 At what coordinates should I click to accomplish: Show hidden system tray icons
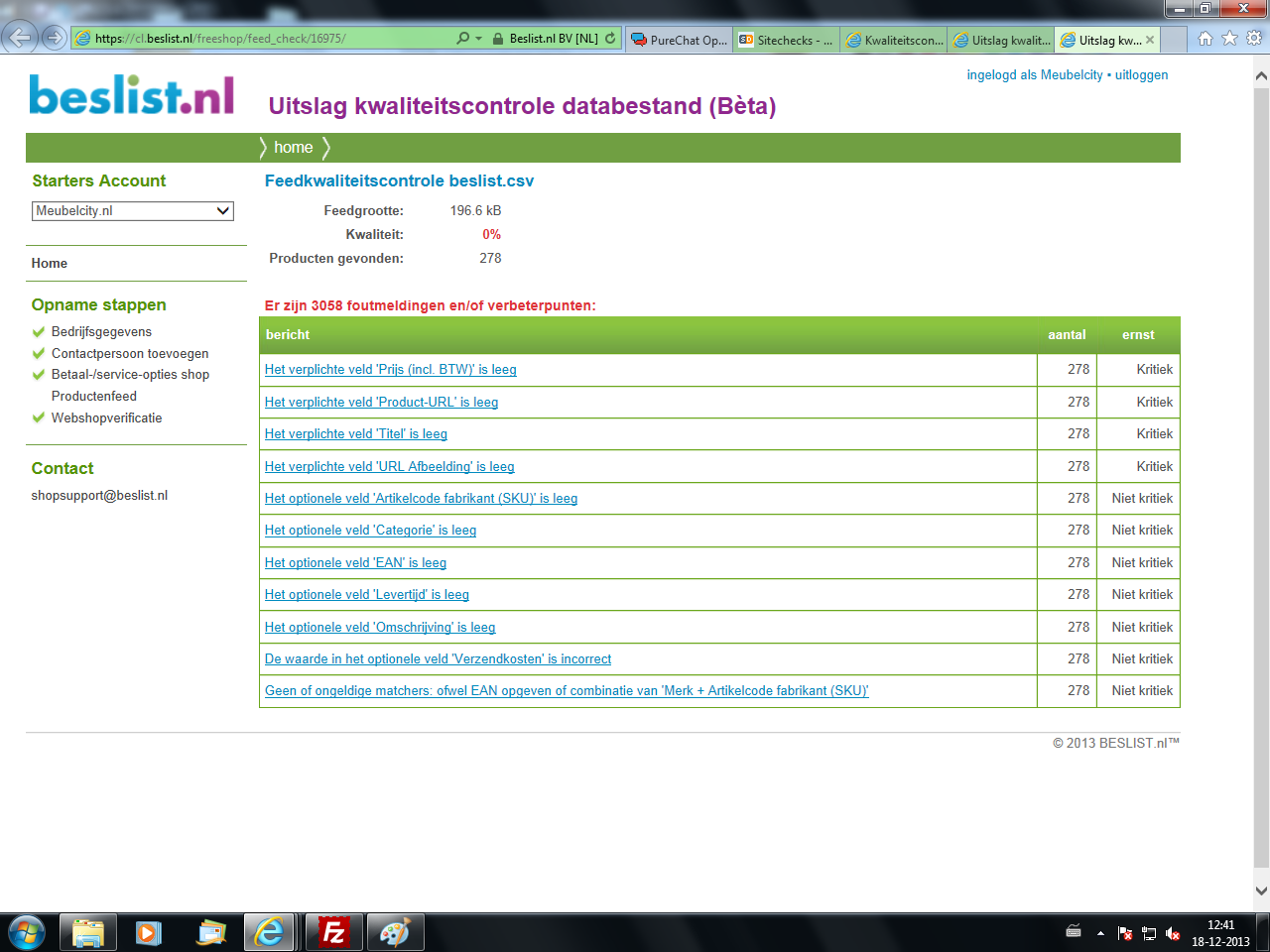[x=1100, y=933]
